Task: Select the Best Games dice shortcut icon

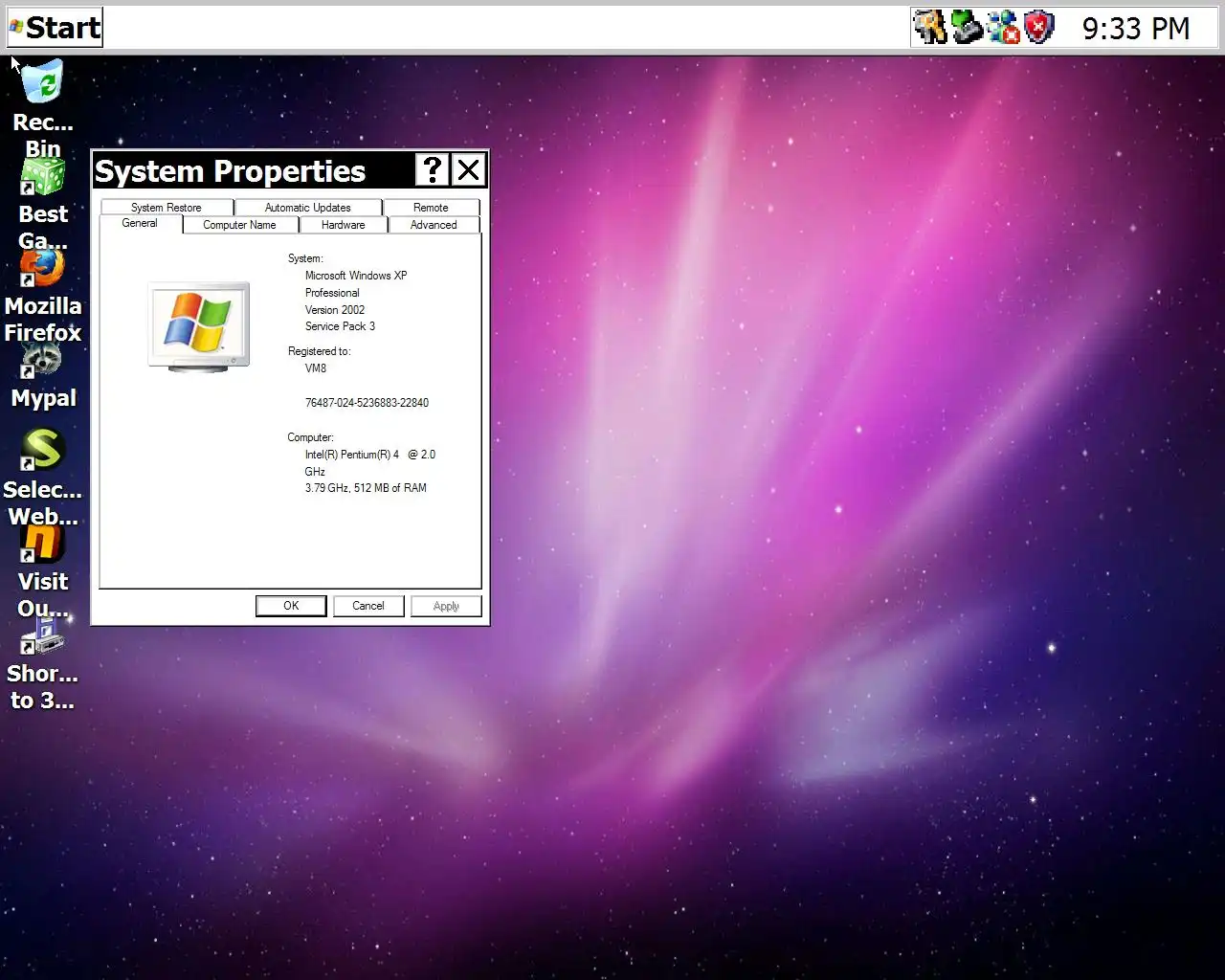Action: point(42,177)
